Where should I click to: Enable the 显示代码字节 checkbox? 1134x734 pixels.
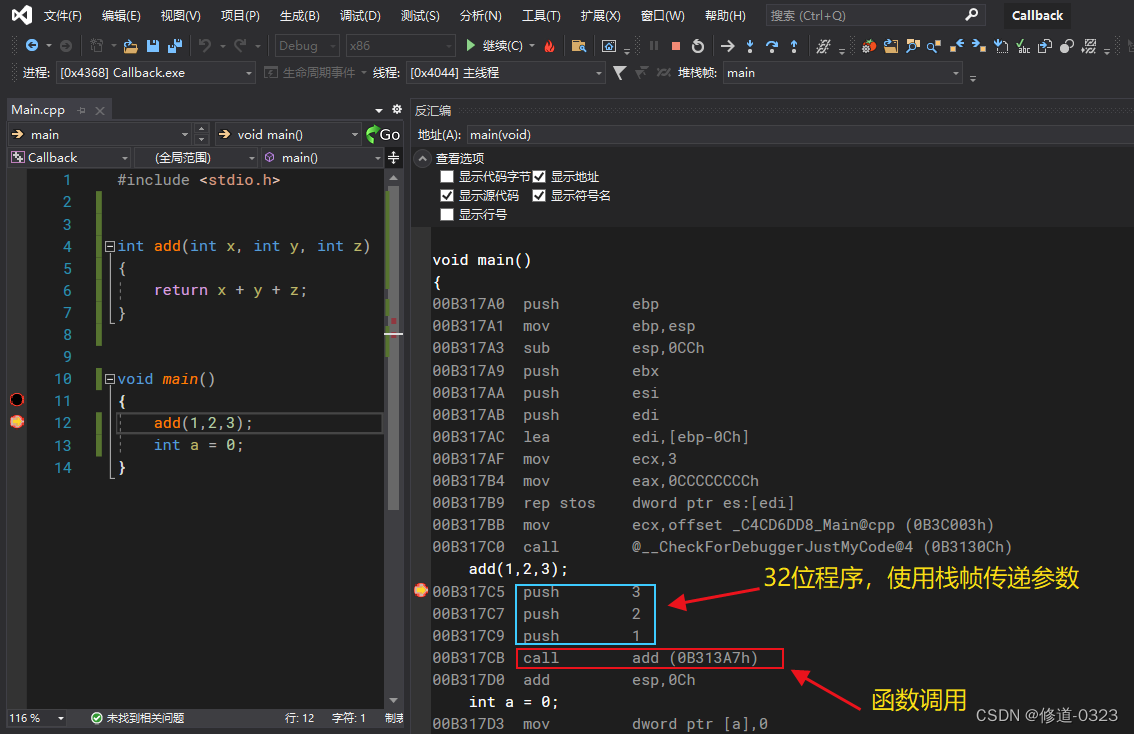tap(446, 176)
